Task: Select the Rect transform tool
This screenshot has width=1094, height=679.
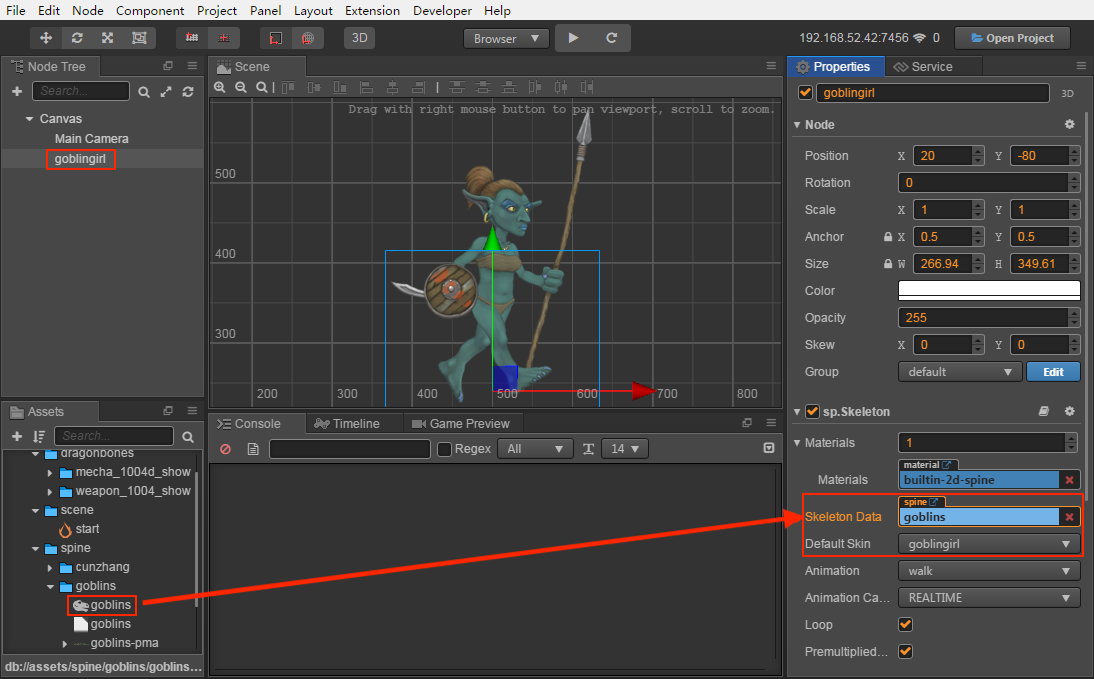Action: point(139,38)
